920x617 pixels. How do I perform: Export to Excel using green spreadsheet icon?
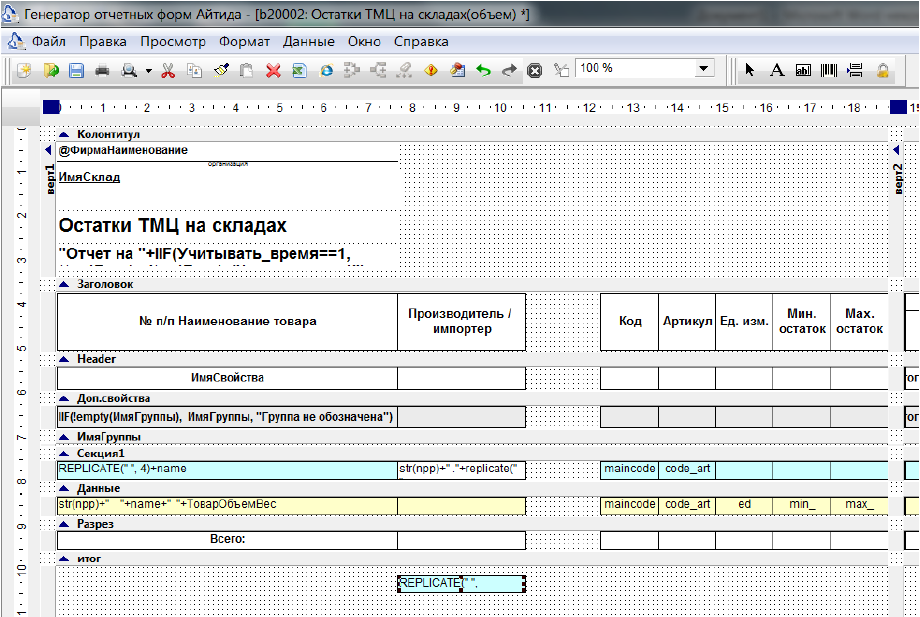pos(299,71)
